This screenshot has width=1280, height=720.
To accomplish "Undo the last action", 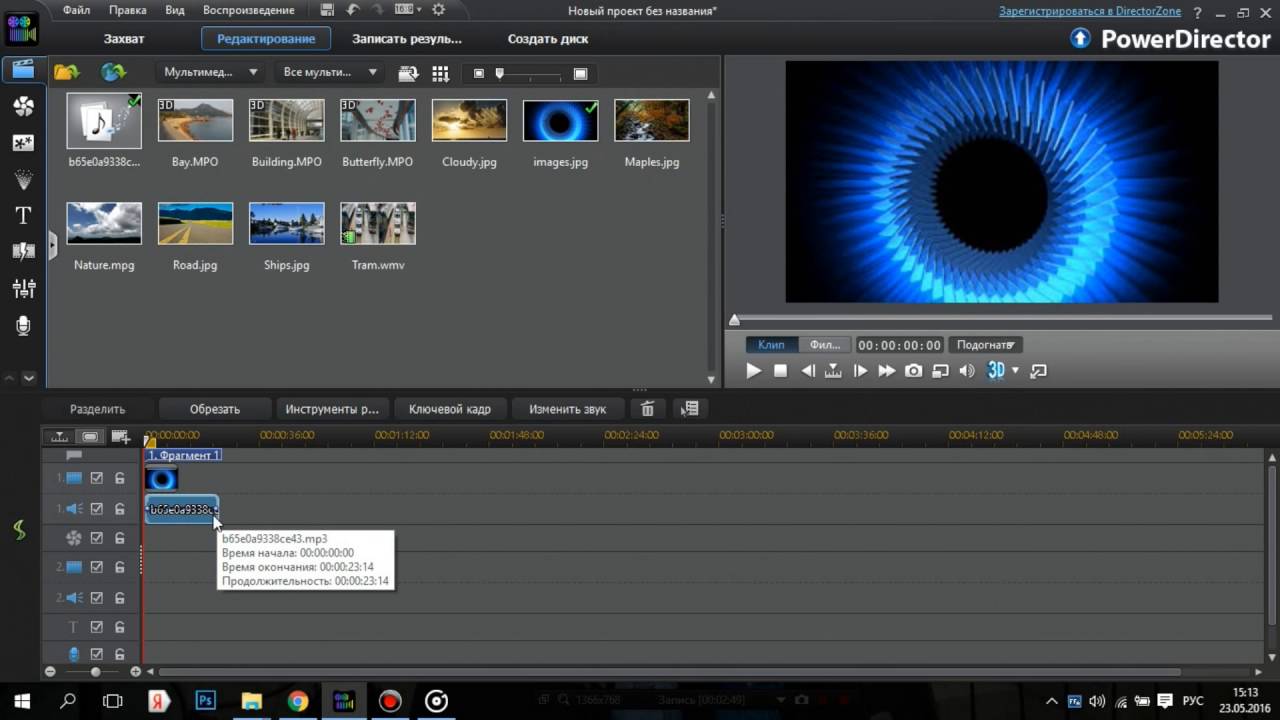I will point(353,10).
